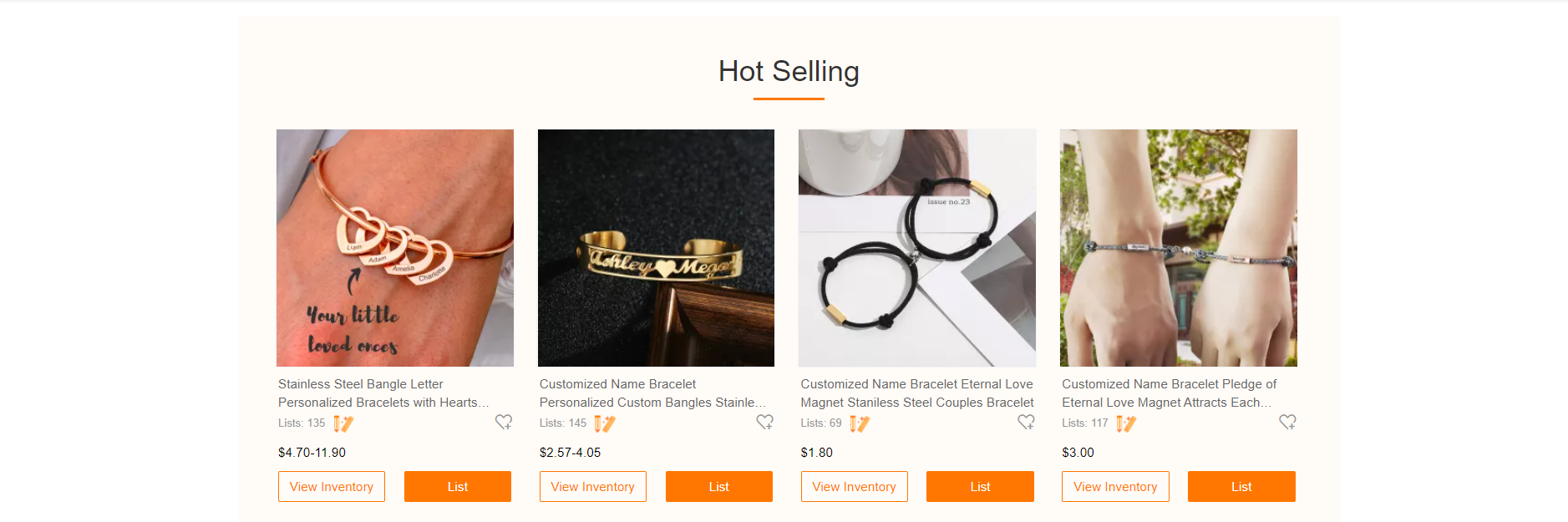This screenshot has height=522, width=1568.
Task: Click customization pencil icon beside Lists: 117
Action: pos(1126,424)
